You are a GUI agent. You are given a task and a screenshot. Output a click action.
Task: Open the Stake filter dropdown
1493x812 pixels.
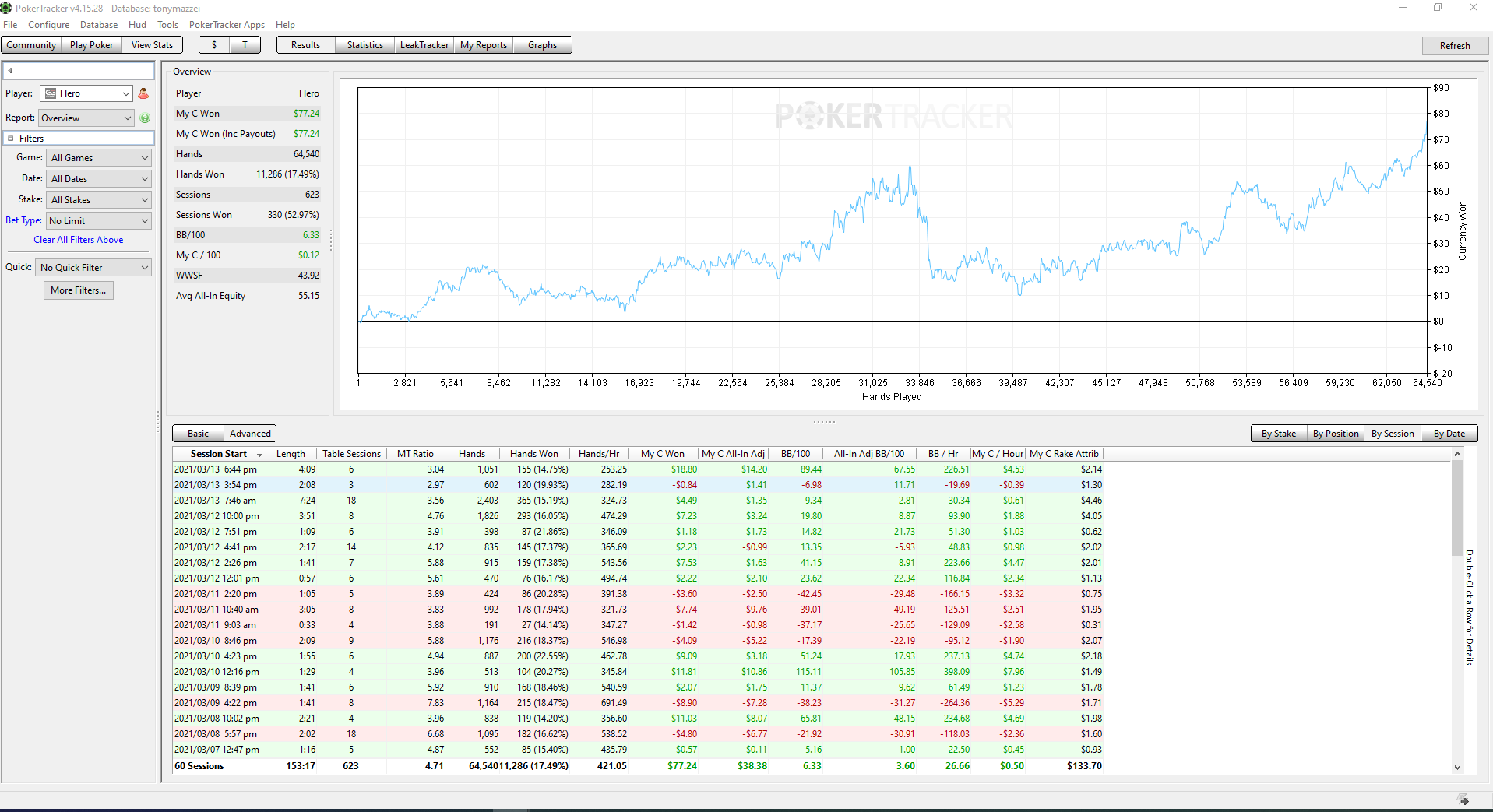pos(99,200)
